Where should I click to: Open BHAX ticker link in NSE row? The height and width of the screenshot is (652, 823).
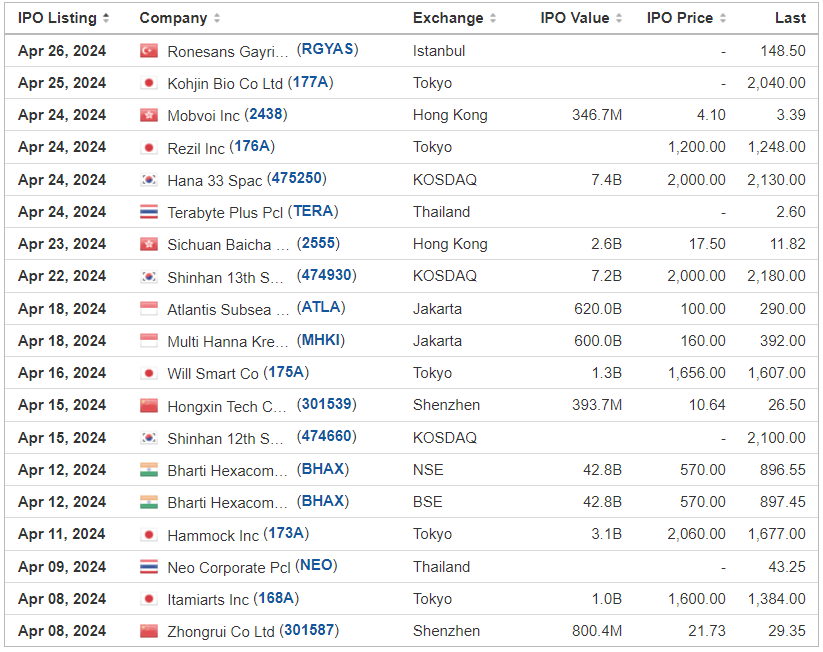click(x=323, y=469)
